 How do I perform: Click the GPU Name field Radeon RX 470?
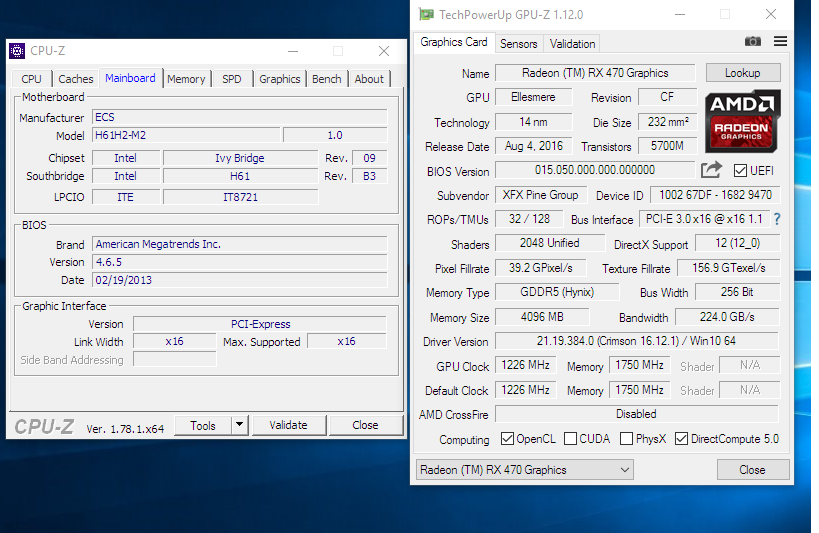point(595,73)
